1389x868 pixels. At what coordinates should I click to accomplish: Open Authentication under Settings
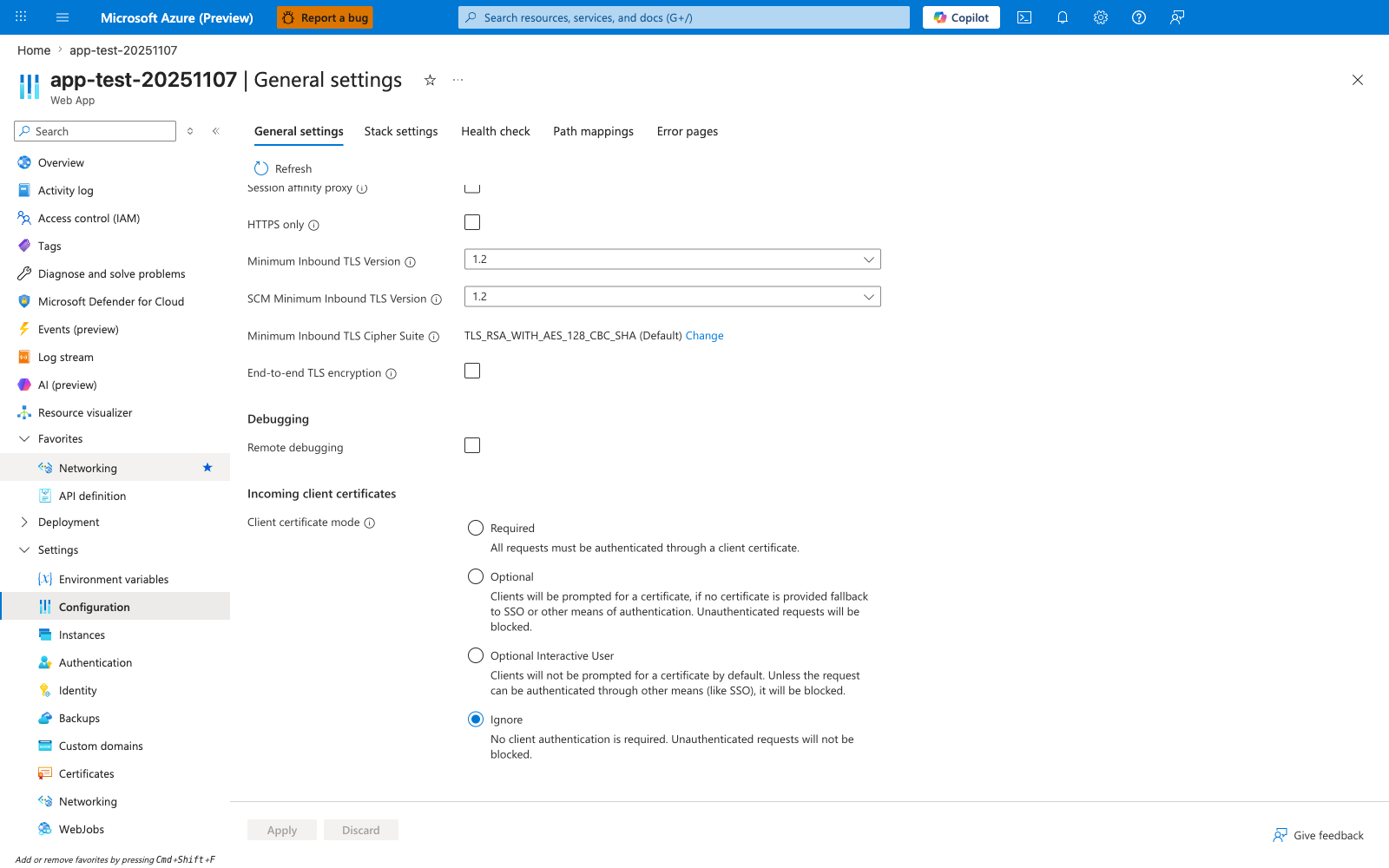tap(95, 662)
